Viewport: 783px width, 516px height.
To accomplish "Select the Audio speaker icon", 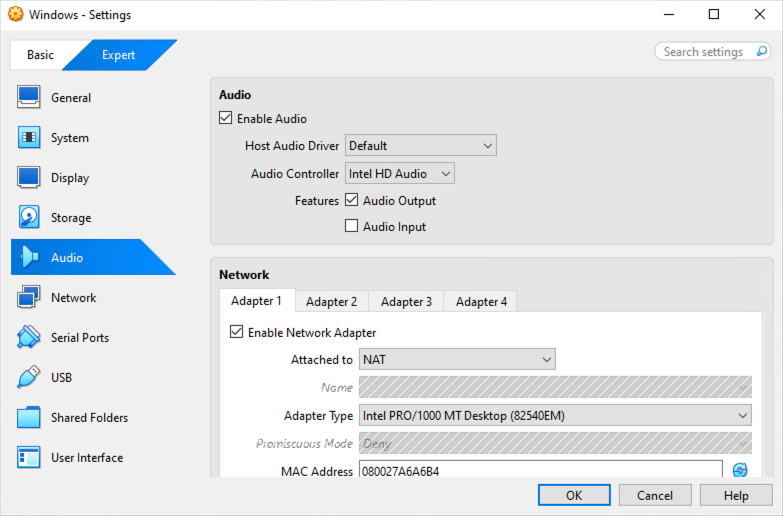I will click(28, 257).
